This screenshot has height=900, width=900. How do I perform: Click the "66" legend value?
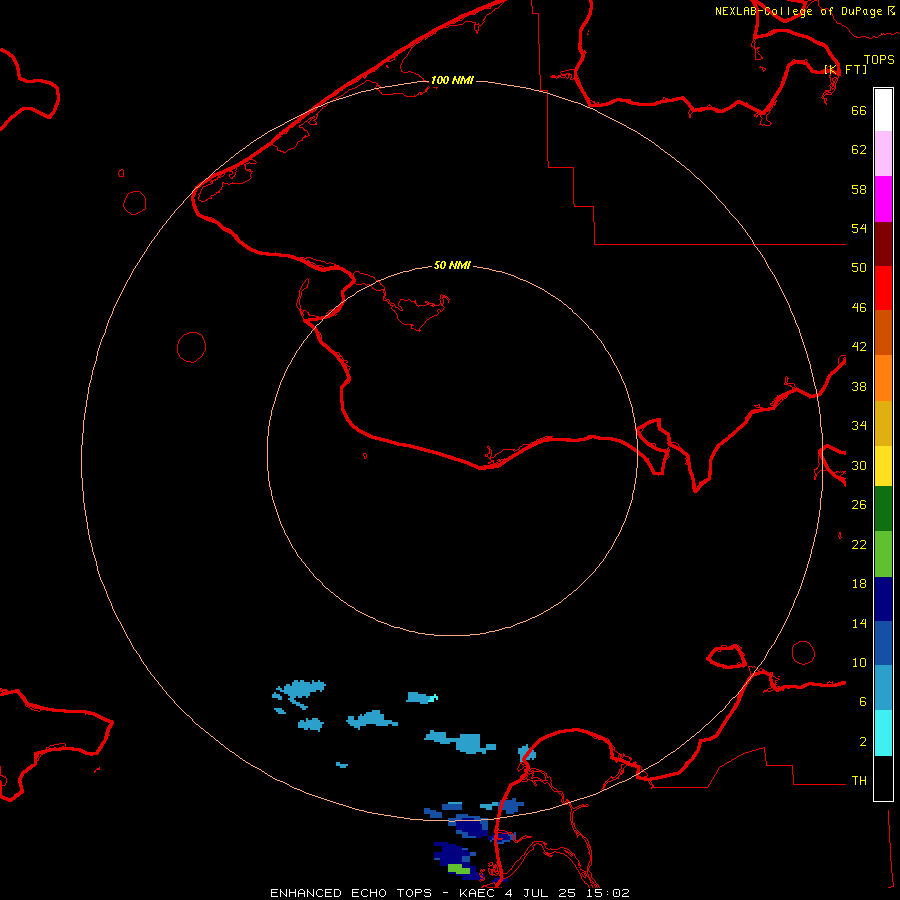[859, 110]
